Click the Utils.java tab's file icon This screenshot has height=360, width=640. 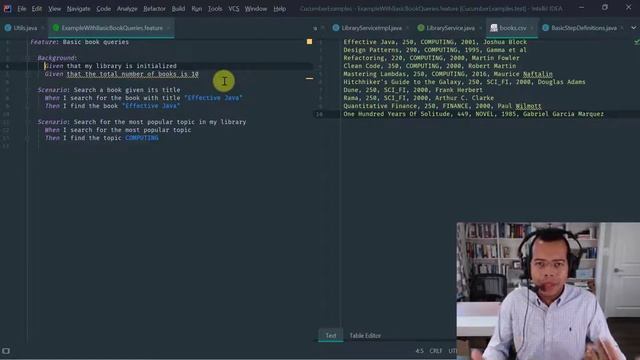pyautogui.click(x=8, y=28)
